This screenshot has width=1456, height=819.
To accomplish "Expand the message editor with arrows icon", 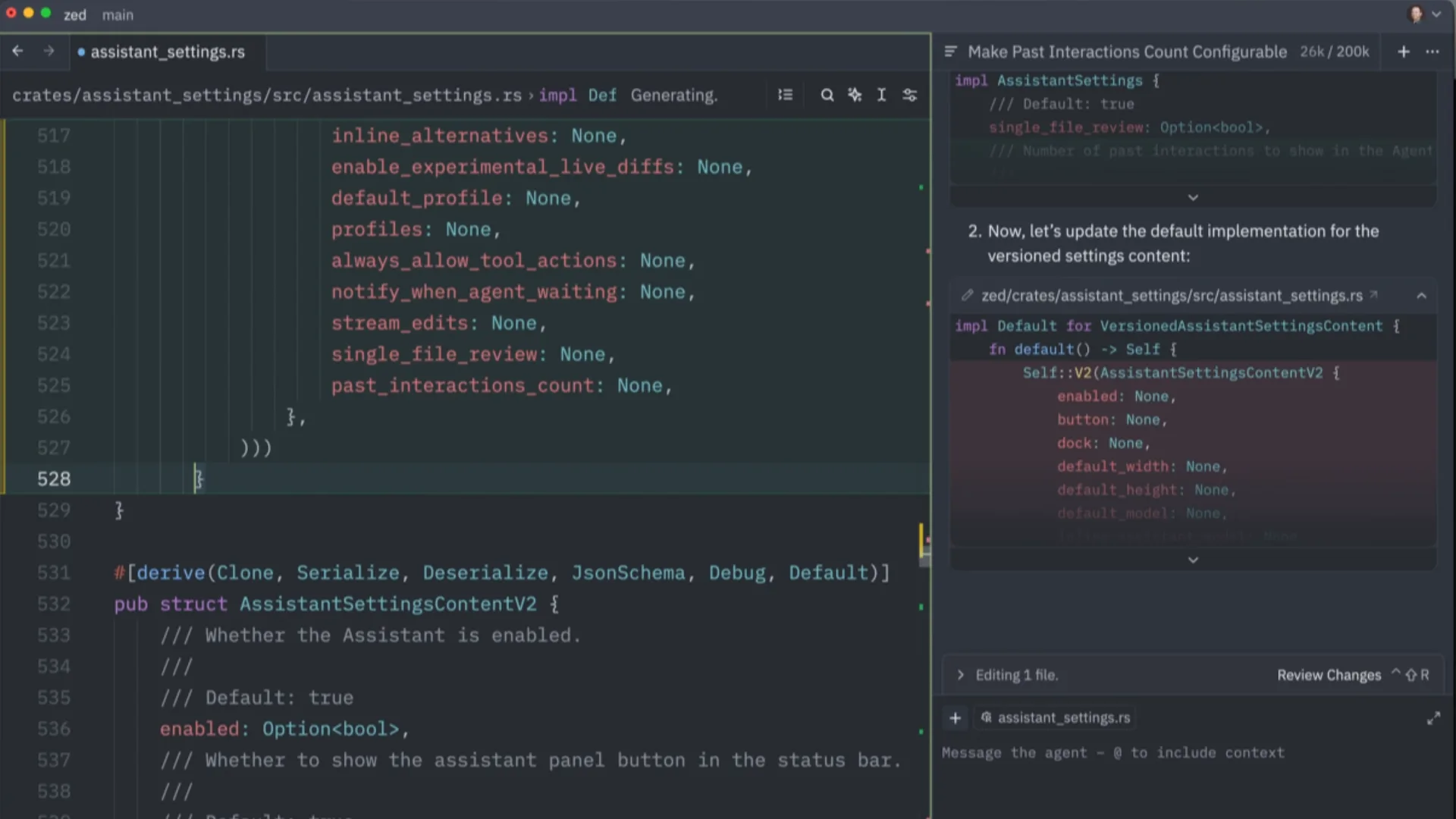I will [1433, 718].
